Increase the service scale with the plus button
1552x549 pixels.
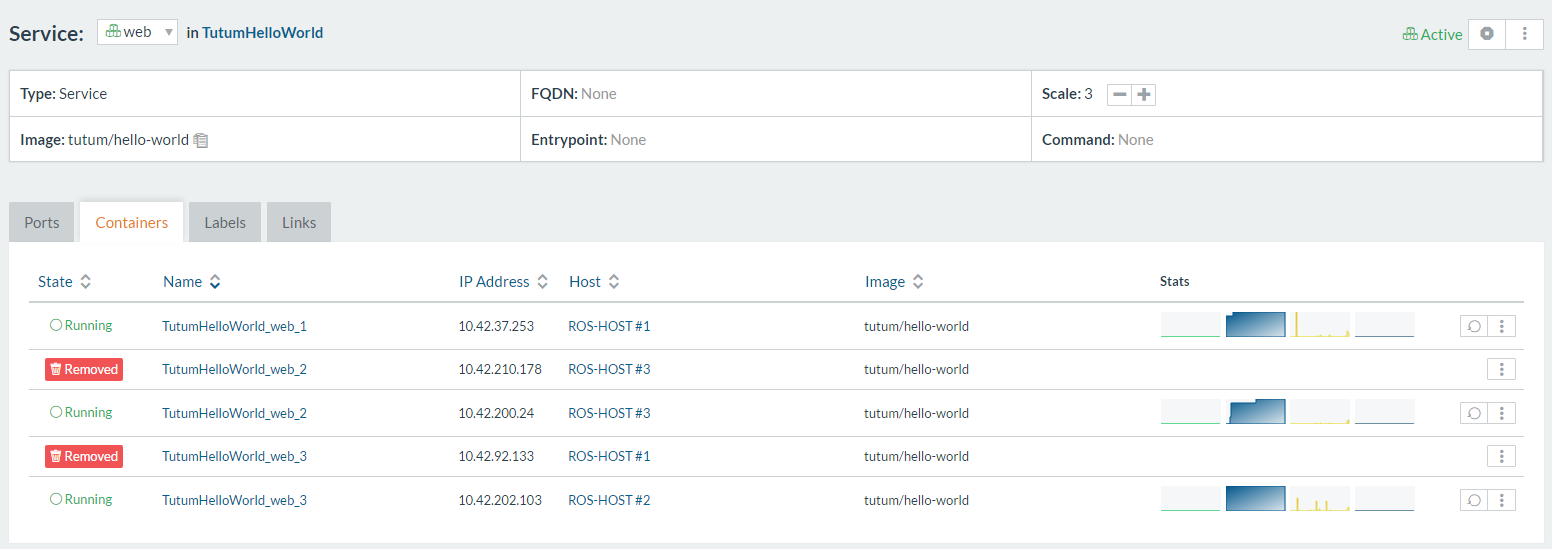pos(1144,95)
